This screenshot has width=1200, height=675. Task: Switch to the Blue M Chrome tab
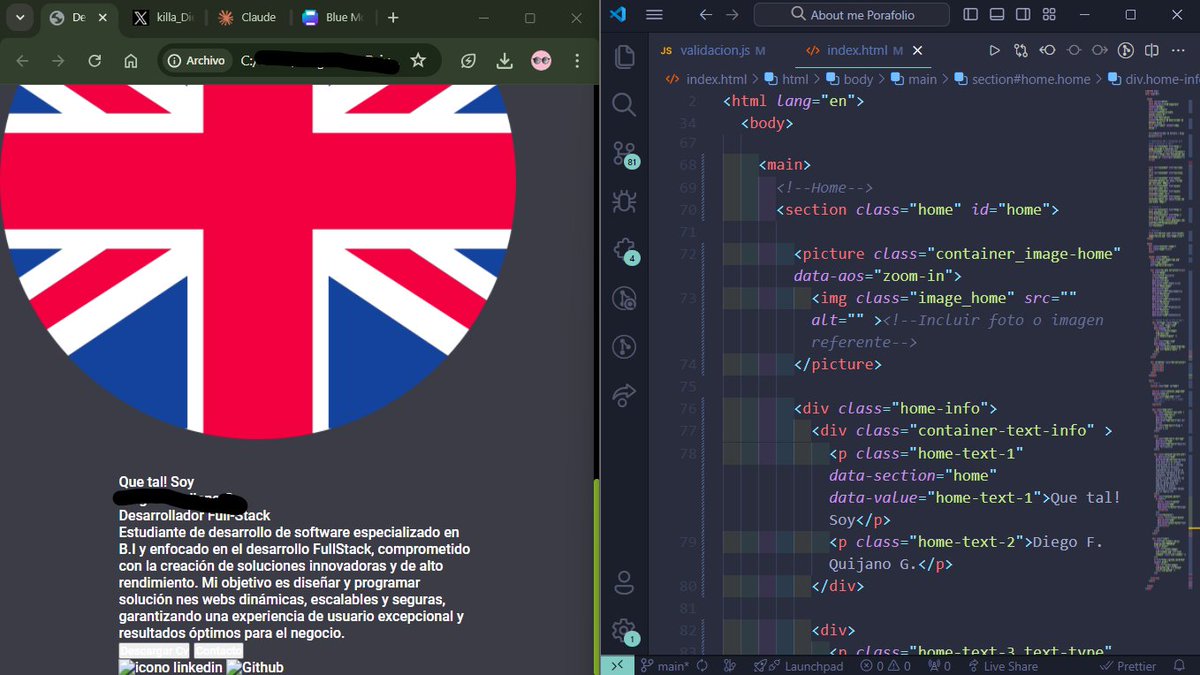coord(331,18)
